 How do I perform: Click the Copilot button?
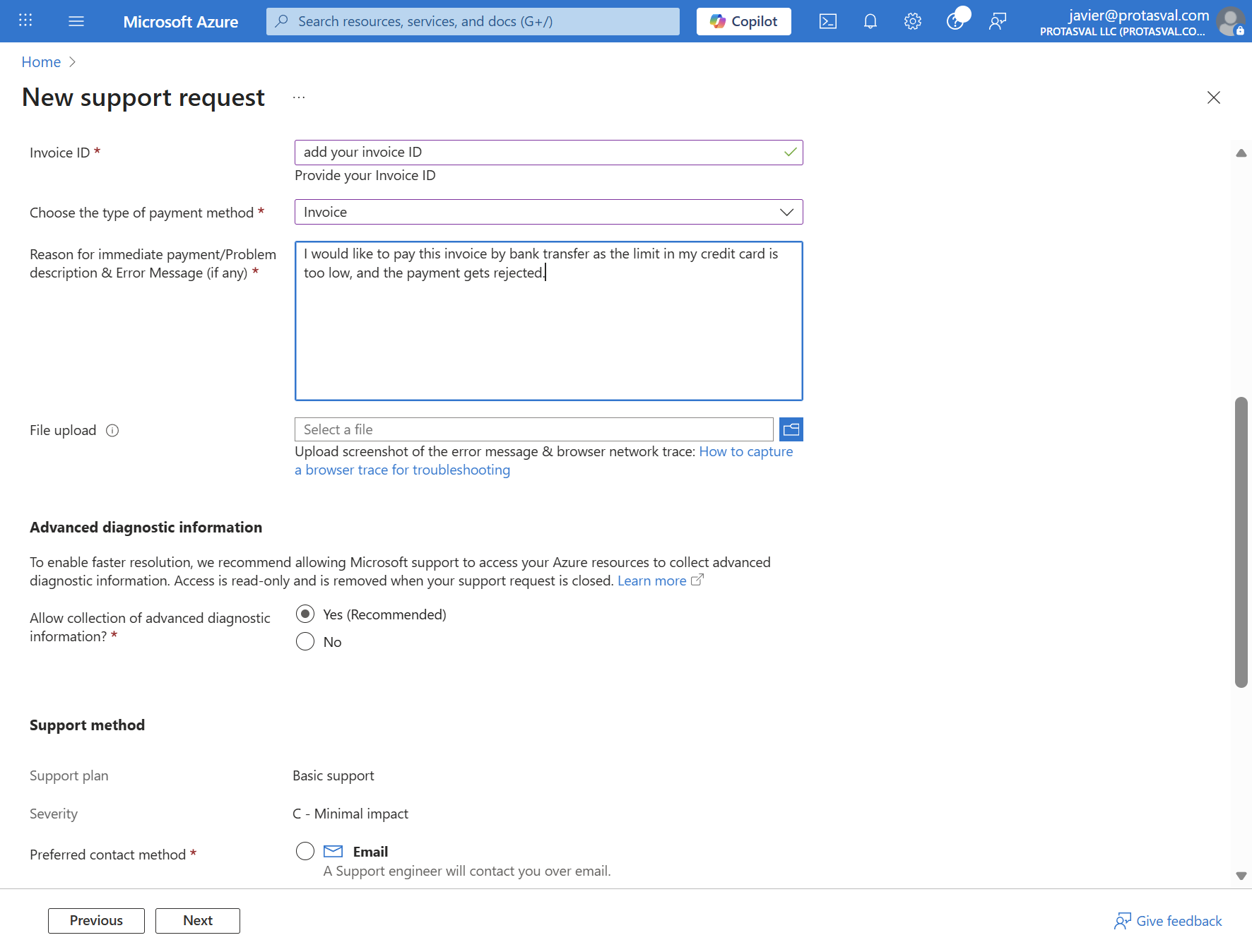pos(744,21)
